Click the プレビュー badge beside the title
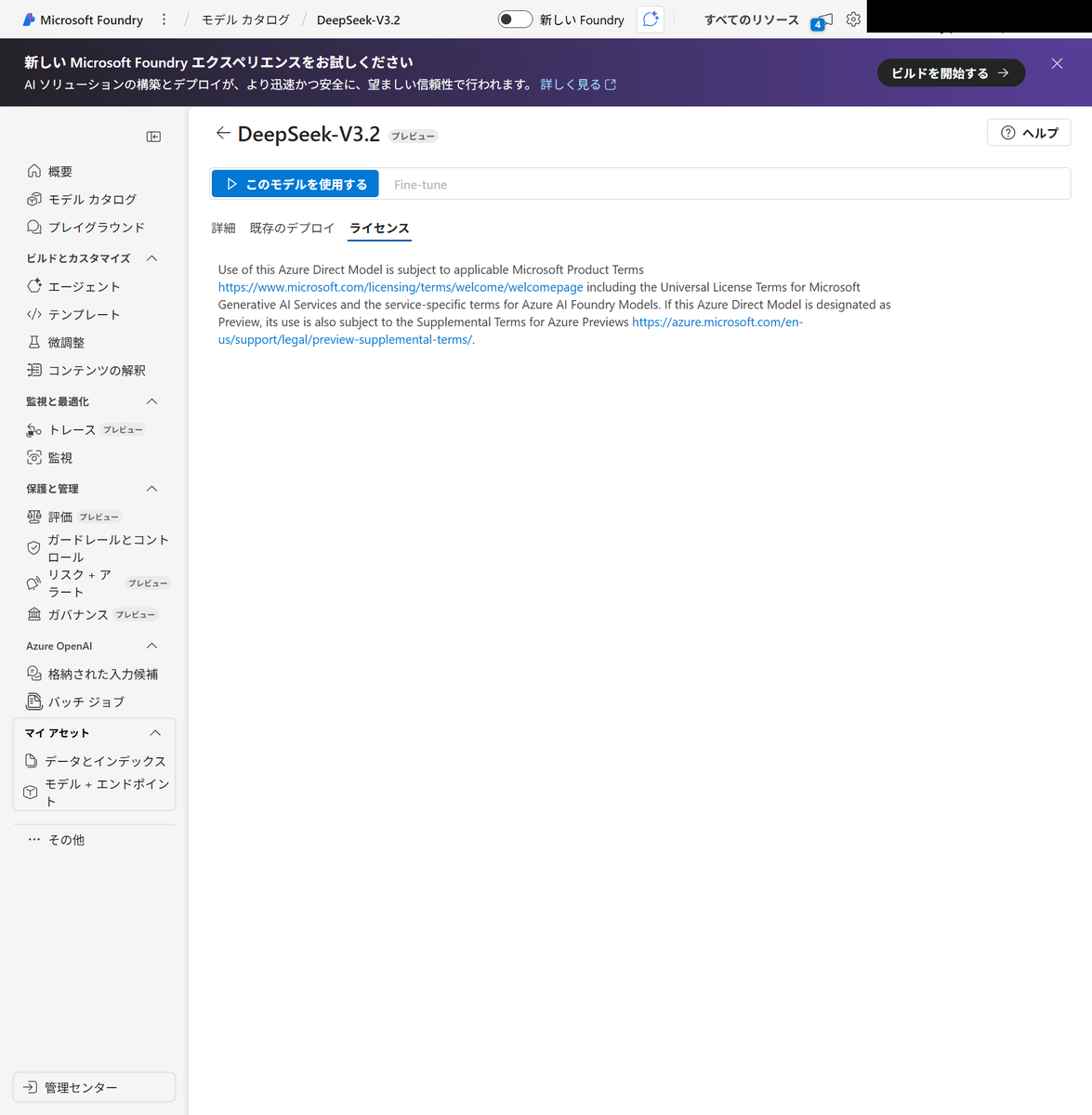 [x=413, y=137]
